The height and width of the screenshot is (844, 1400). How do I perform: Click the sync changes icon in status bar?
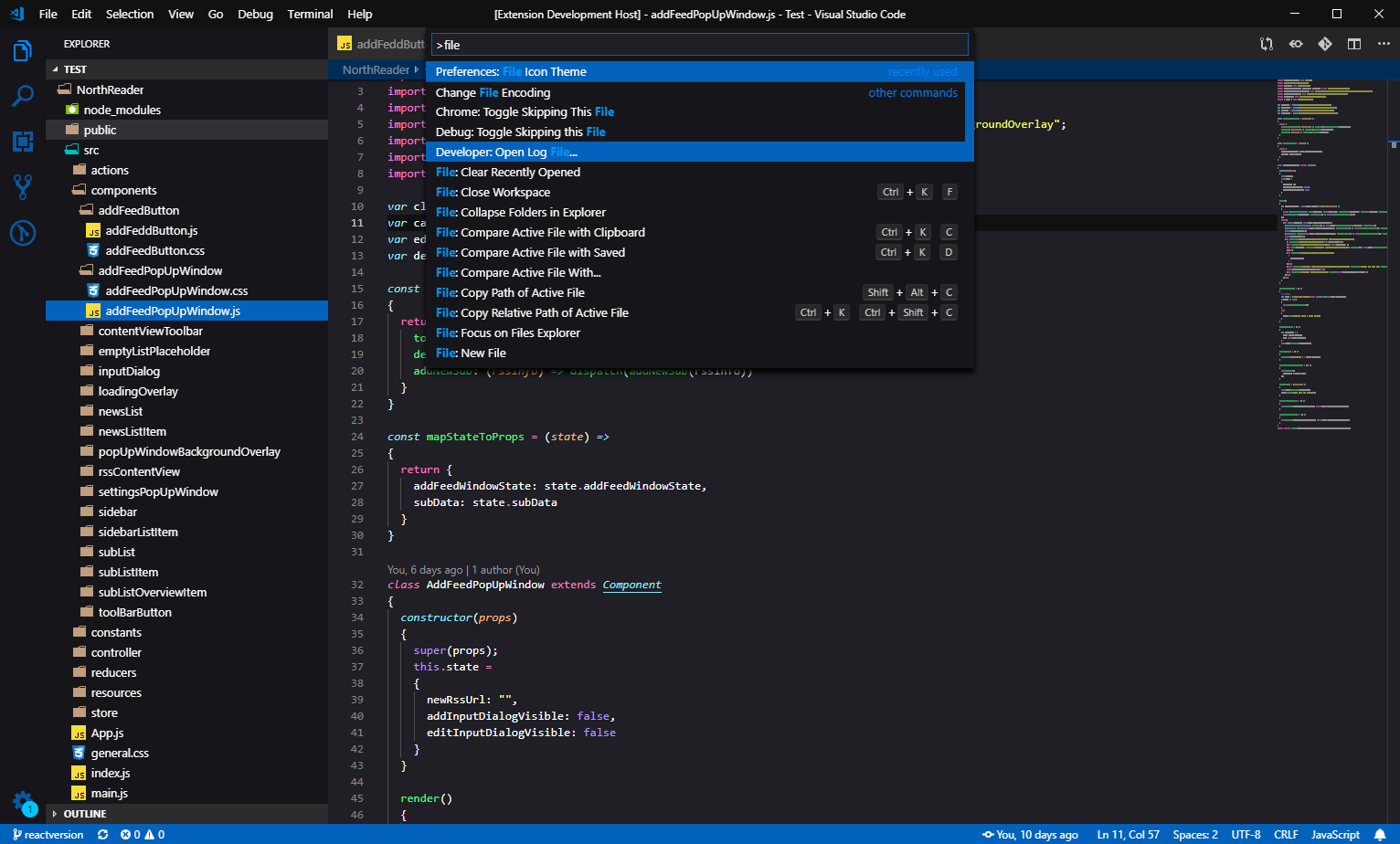click(x=102, y=835)
